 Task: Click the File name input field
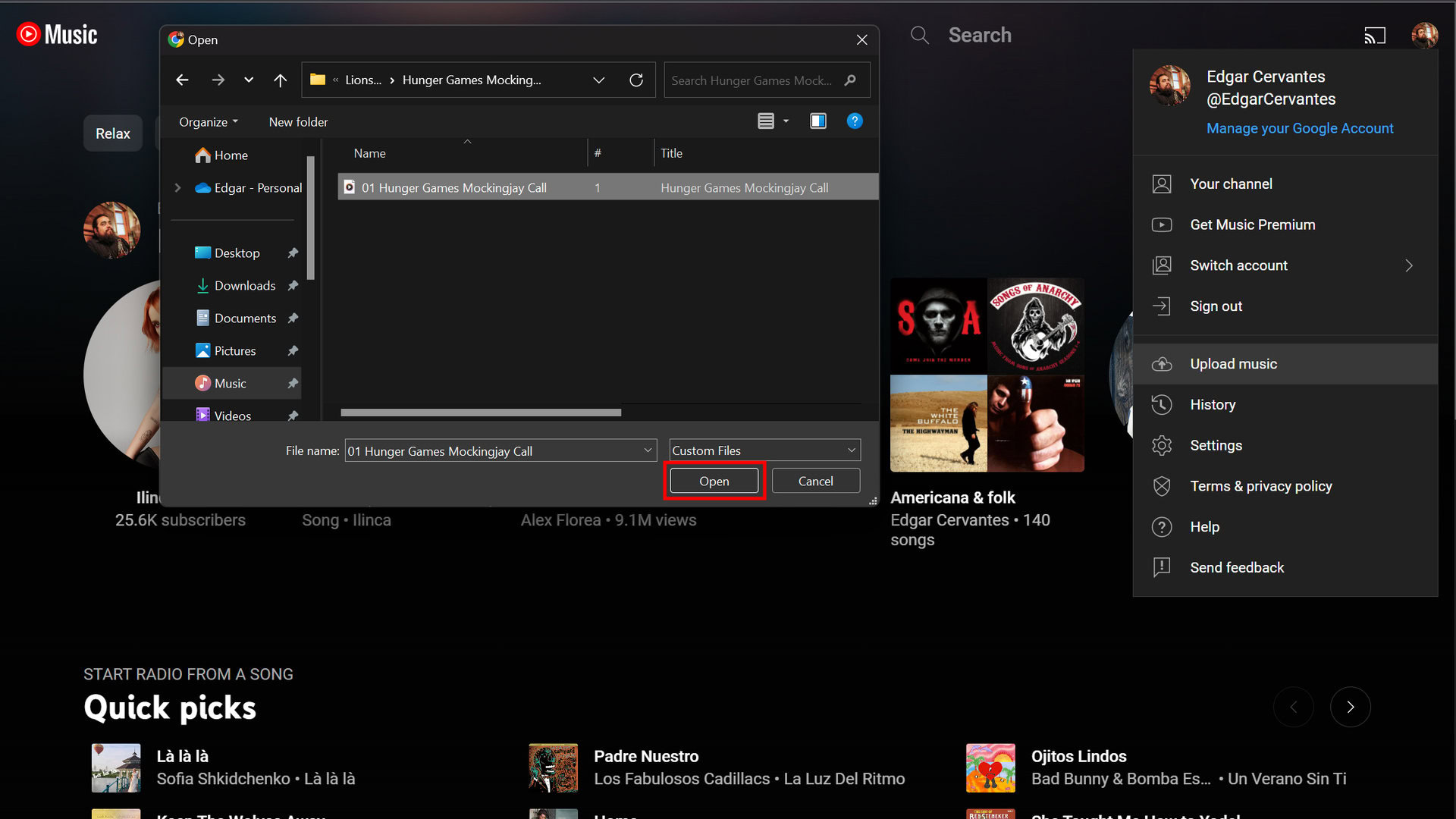pyautogui.click(x=493, y=451)
